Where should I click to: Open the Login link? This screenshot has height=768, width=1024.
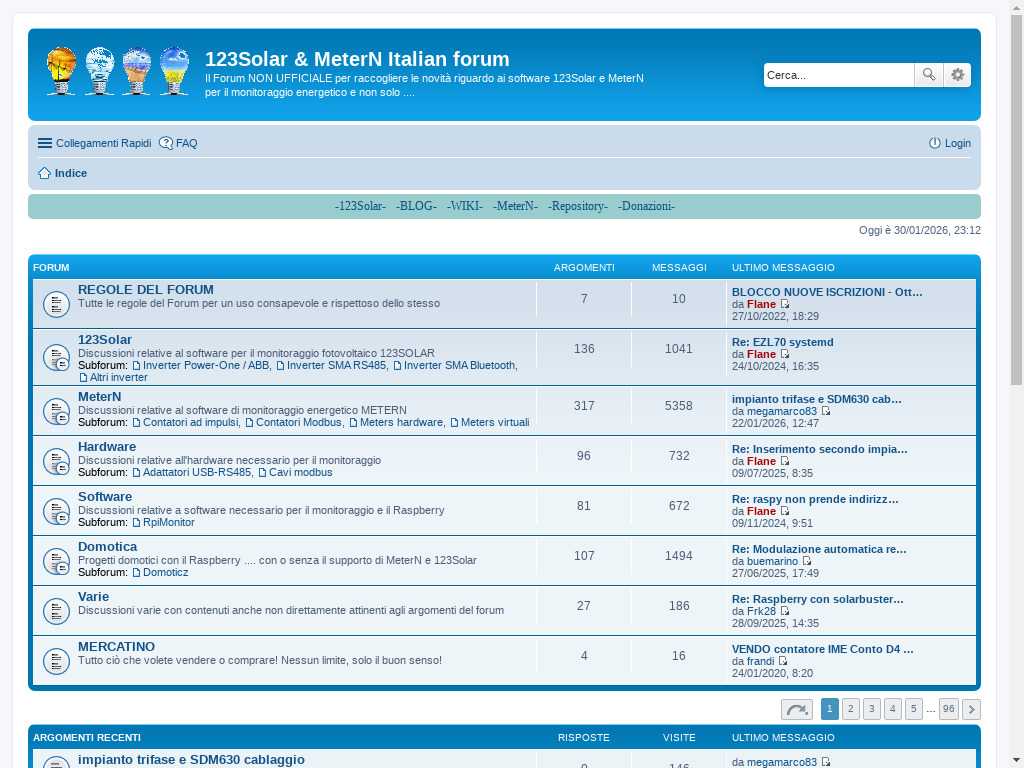(x=949, y=143)
